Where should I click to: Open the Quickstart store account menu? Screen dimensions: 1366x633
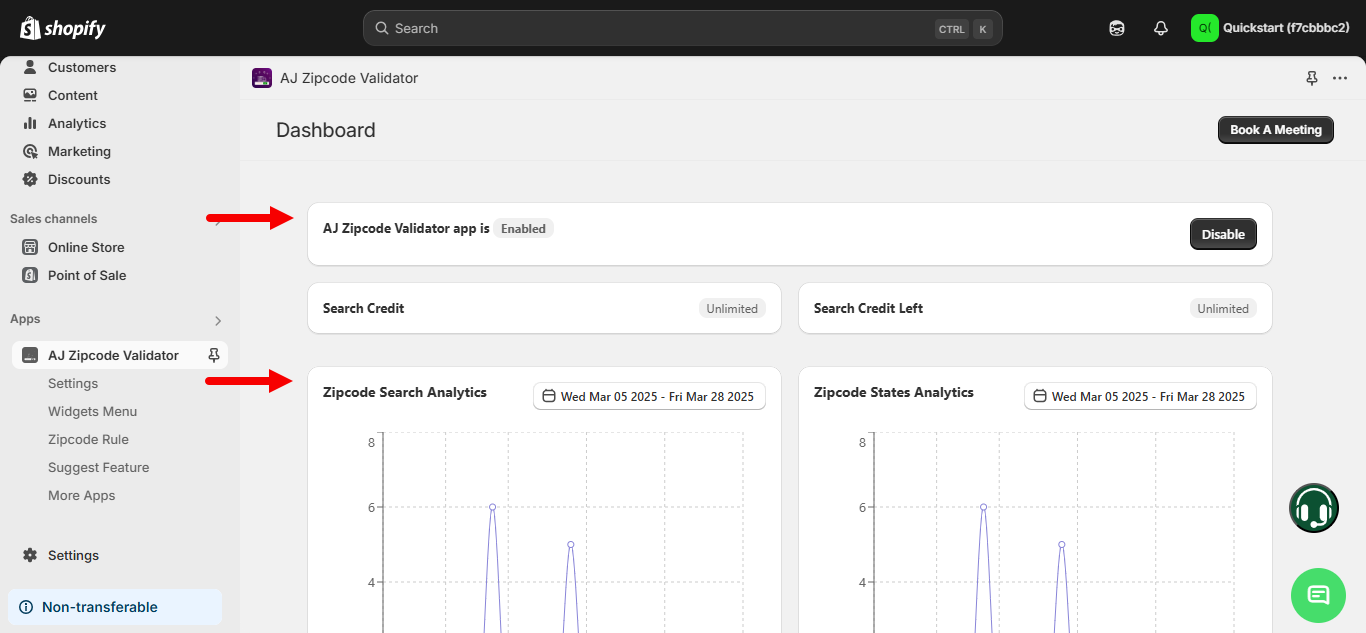pyautogui.click(x=1270, y=28)
